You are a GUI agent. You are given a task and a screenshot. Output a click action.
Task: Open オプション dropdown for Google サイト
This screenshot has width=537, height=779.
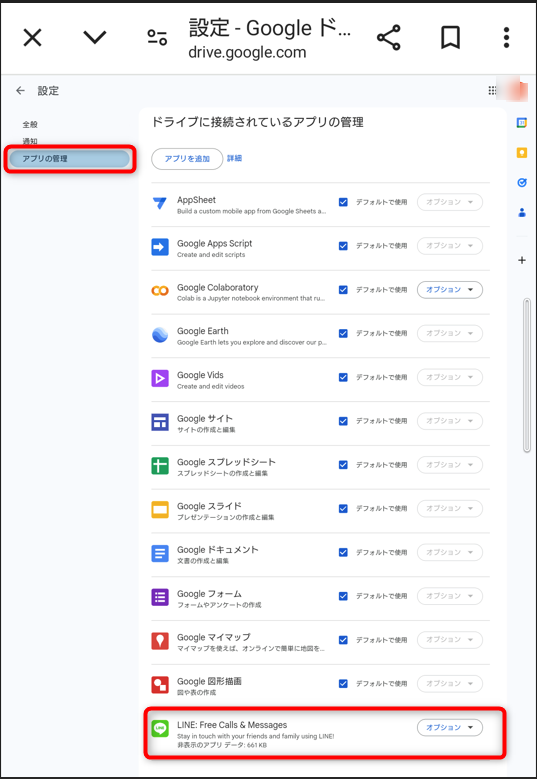tap(450, 421)
